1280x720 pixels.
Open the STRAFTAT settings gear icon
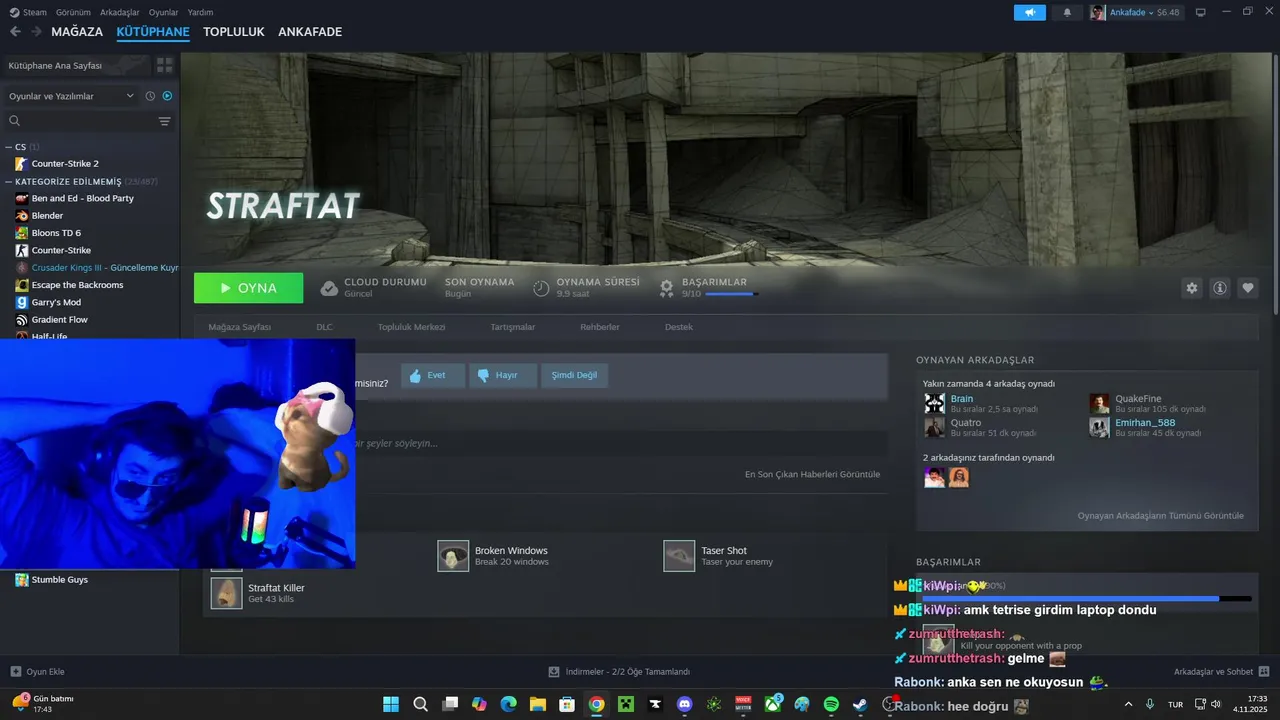tap(1191, 288)
